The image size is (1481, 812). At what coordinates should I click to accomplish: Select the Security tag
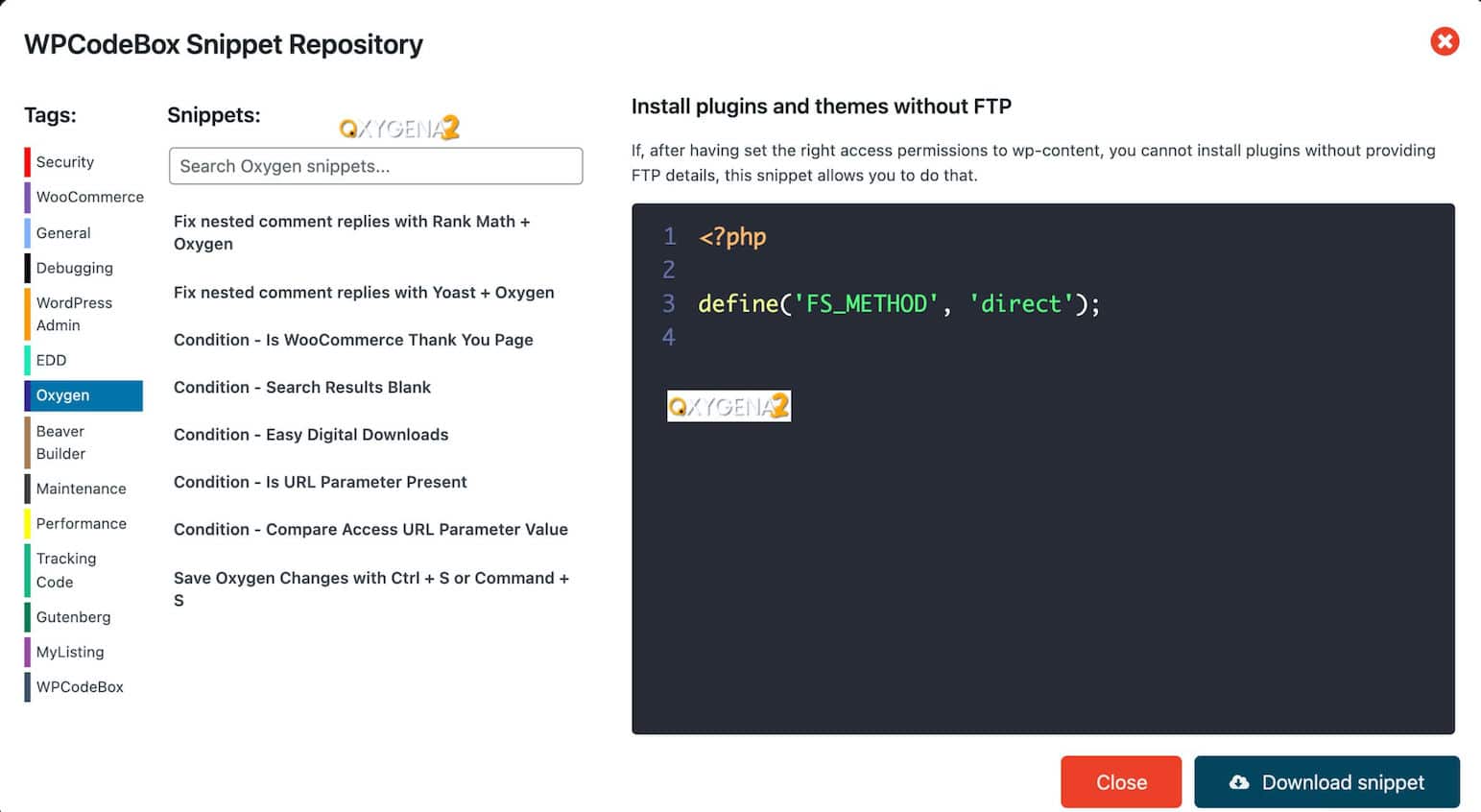(x=64, y=162)
